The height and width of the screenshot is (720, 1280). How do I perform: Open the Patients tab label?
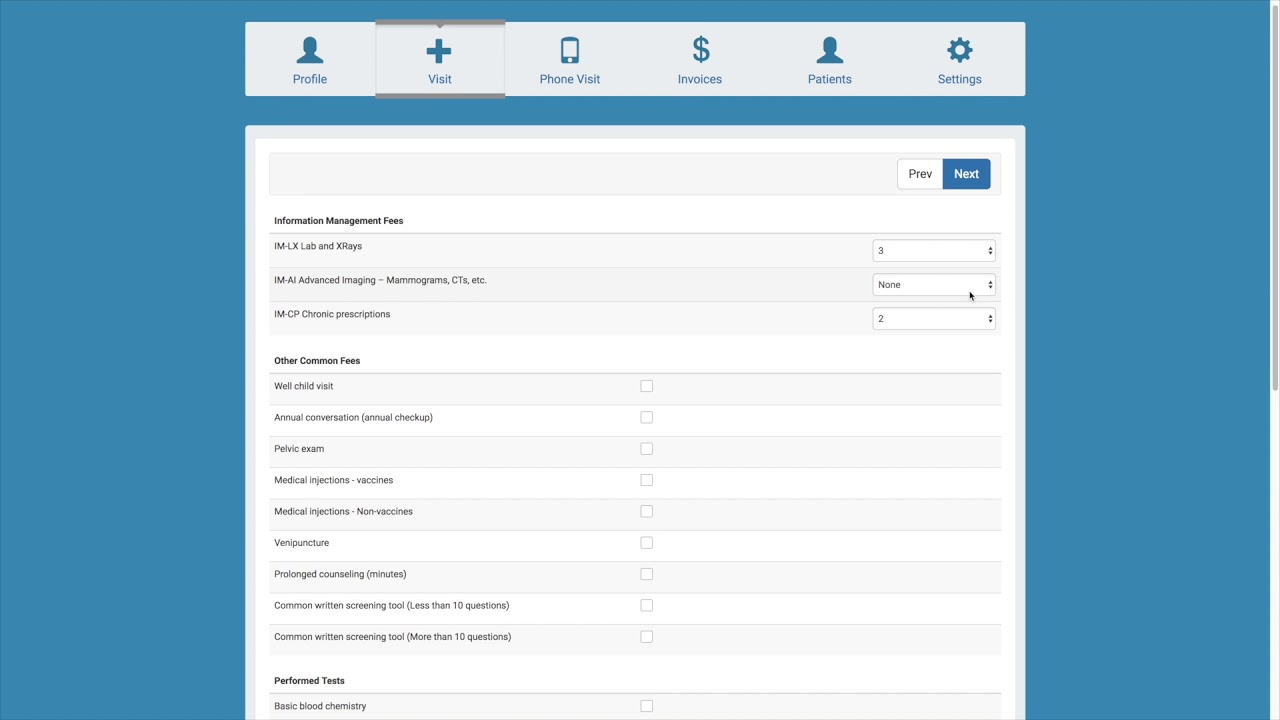pos(830,79)
